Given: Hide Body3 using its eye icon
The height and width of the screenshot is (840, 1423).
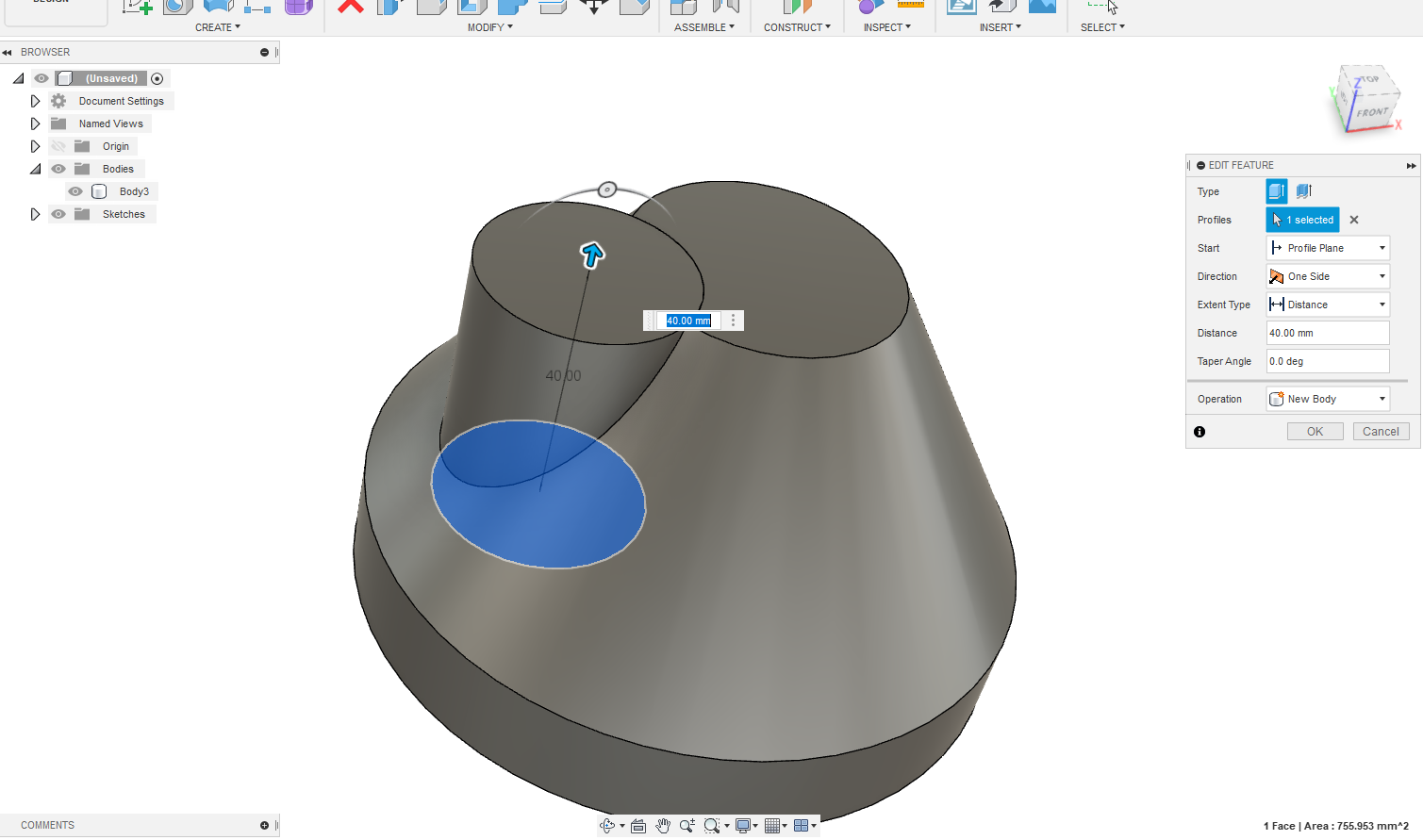Looking at the screenshot, I should click(75, 191).
